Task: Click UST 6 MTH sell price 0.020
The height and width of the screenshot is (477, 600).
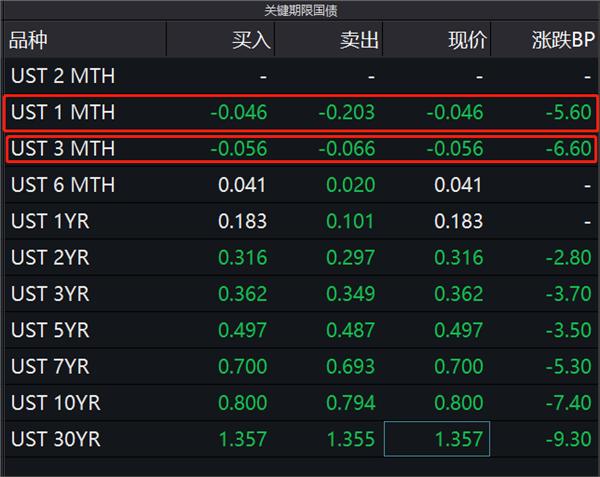Action: coord(351,185)
